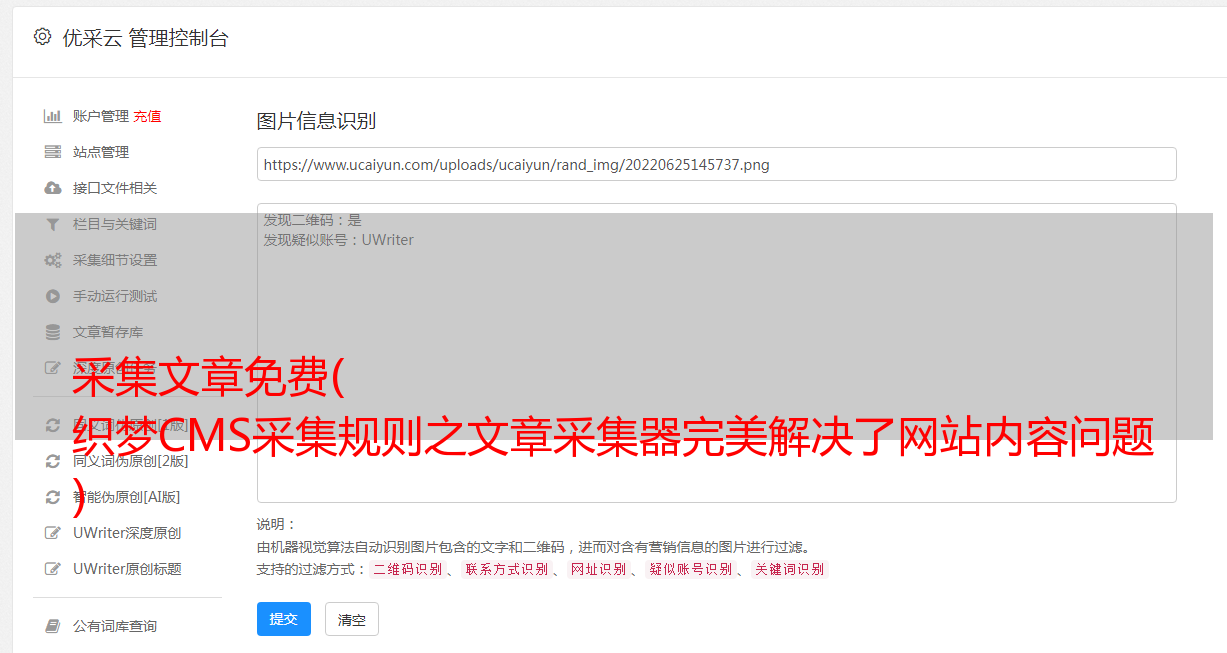
Task: Click the 栏目与关键词 filter icon
Action: click(53, 224)
